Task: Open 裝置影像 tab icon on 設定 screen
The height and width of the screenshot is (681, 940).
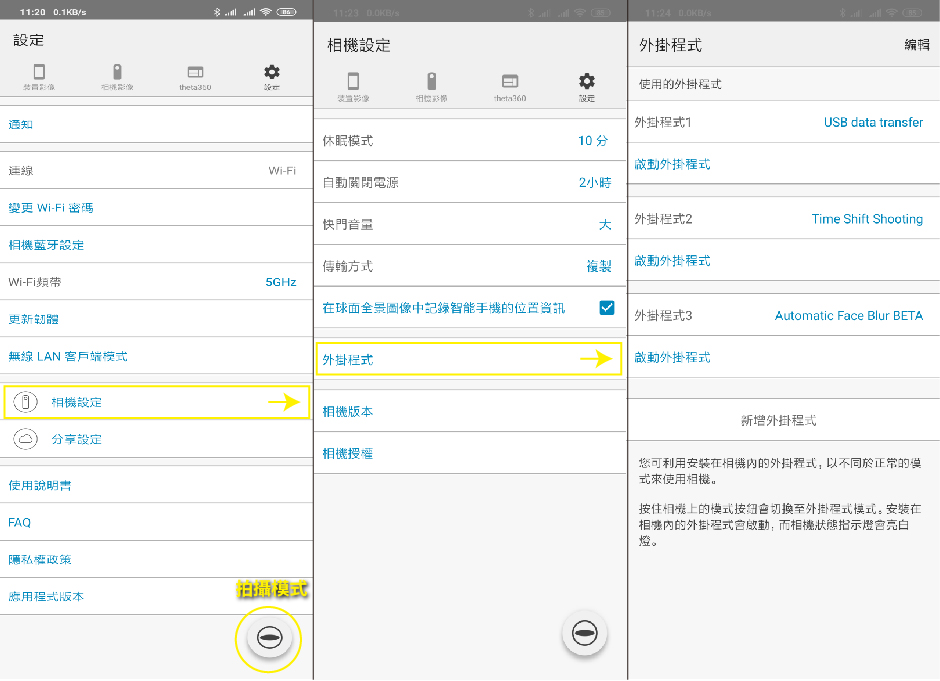Action: click(39, 72)
